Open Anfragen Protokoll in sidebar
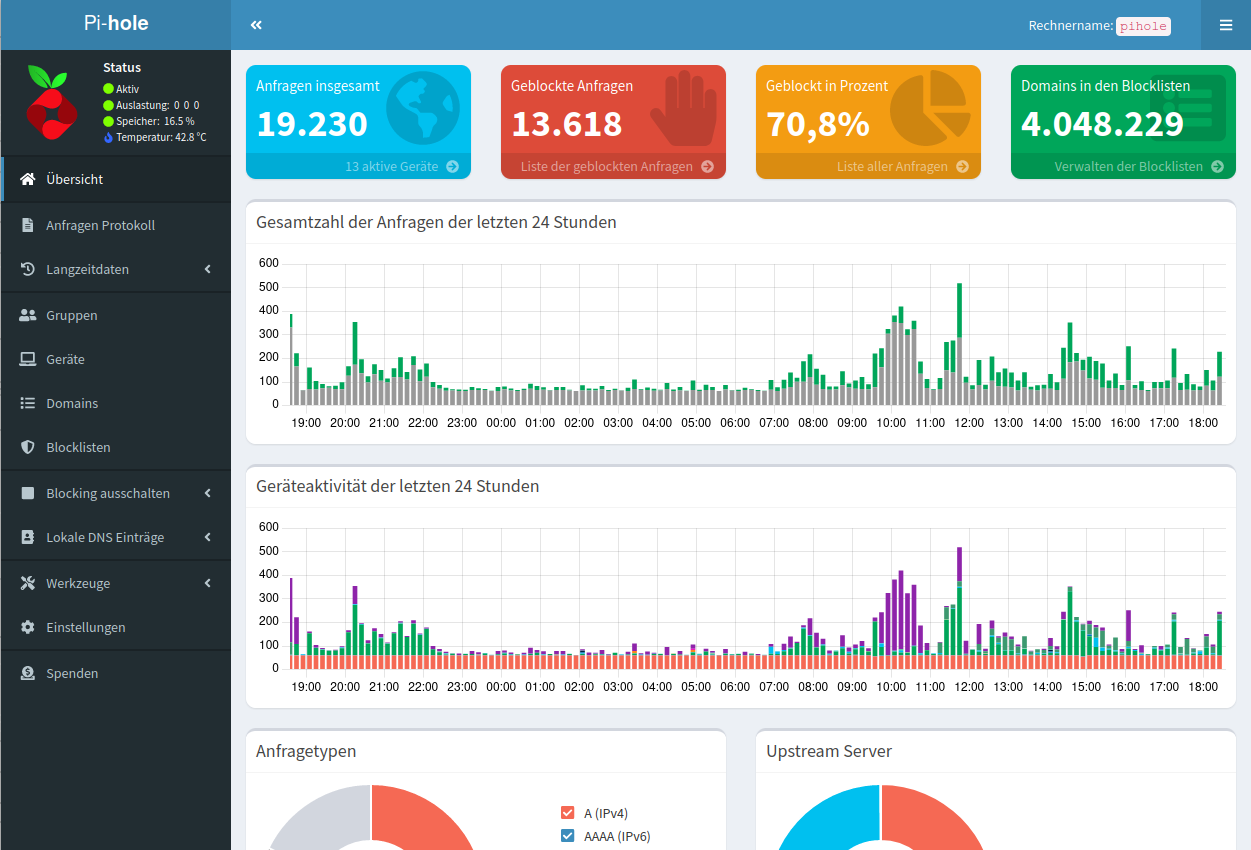Viewport: 1251px width, 850px height. [116, 225]
